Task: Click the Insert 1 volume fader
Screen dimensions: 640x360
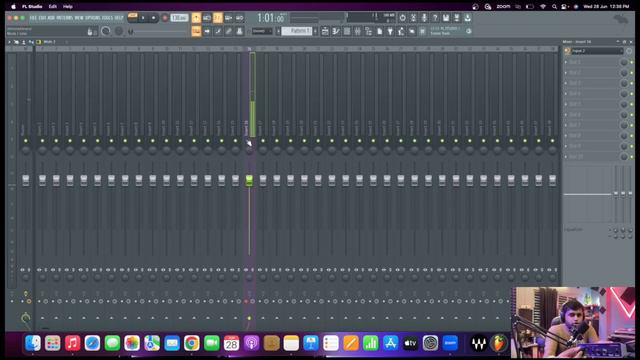Action: 42,180
